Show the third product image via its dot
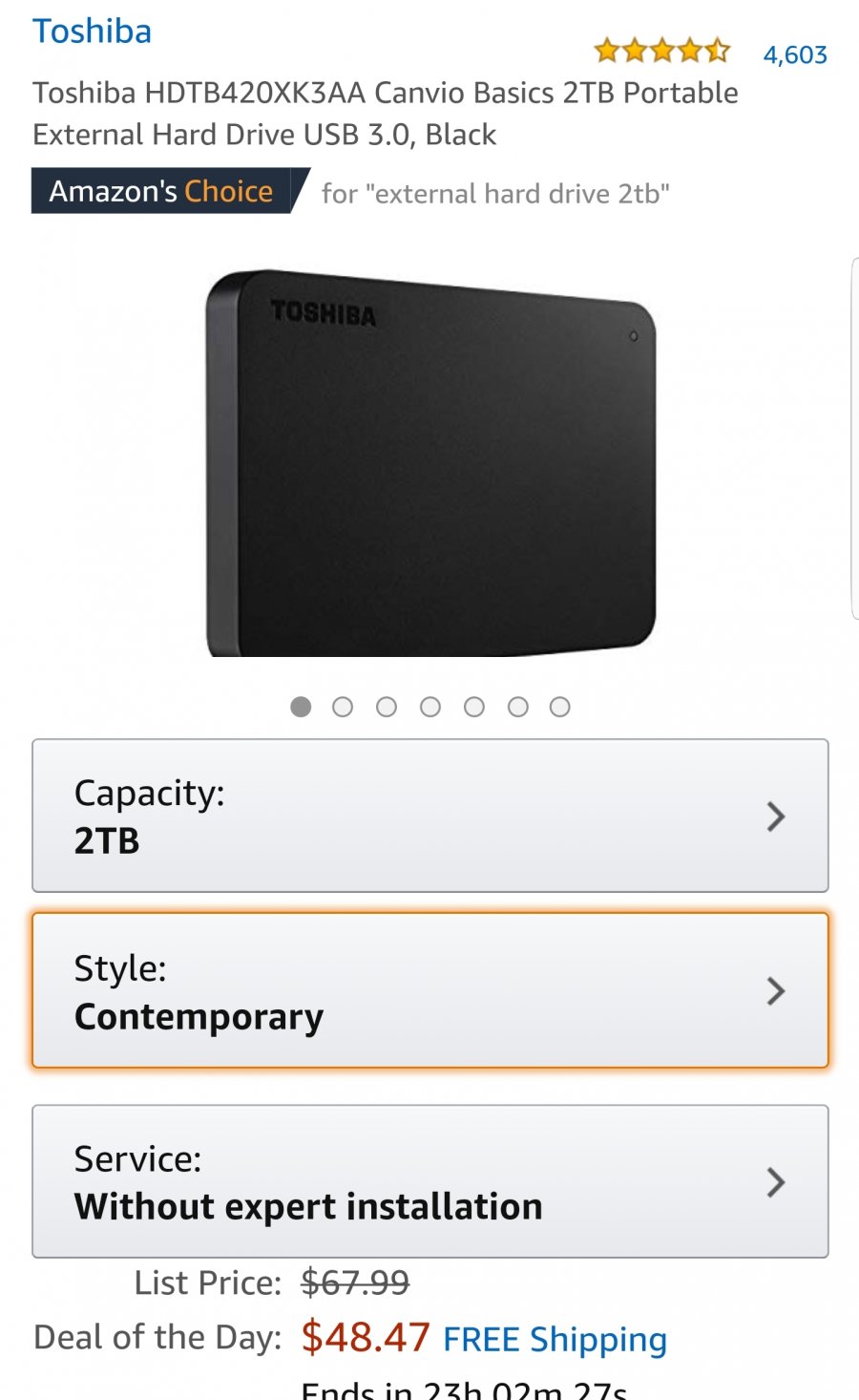This screenshot has height=1400, width=859. [x=387, y=707]
